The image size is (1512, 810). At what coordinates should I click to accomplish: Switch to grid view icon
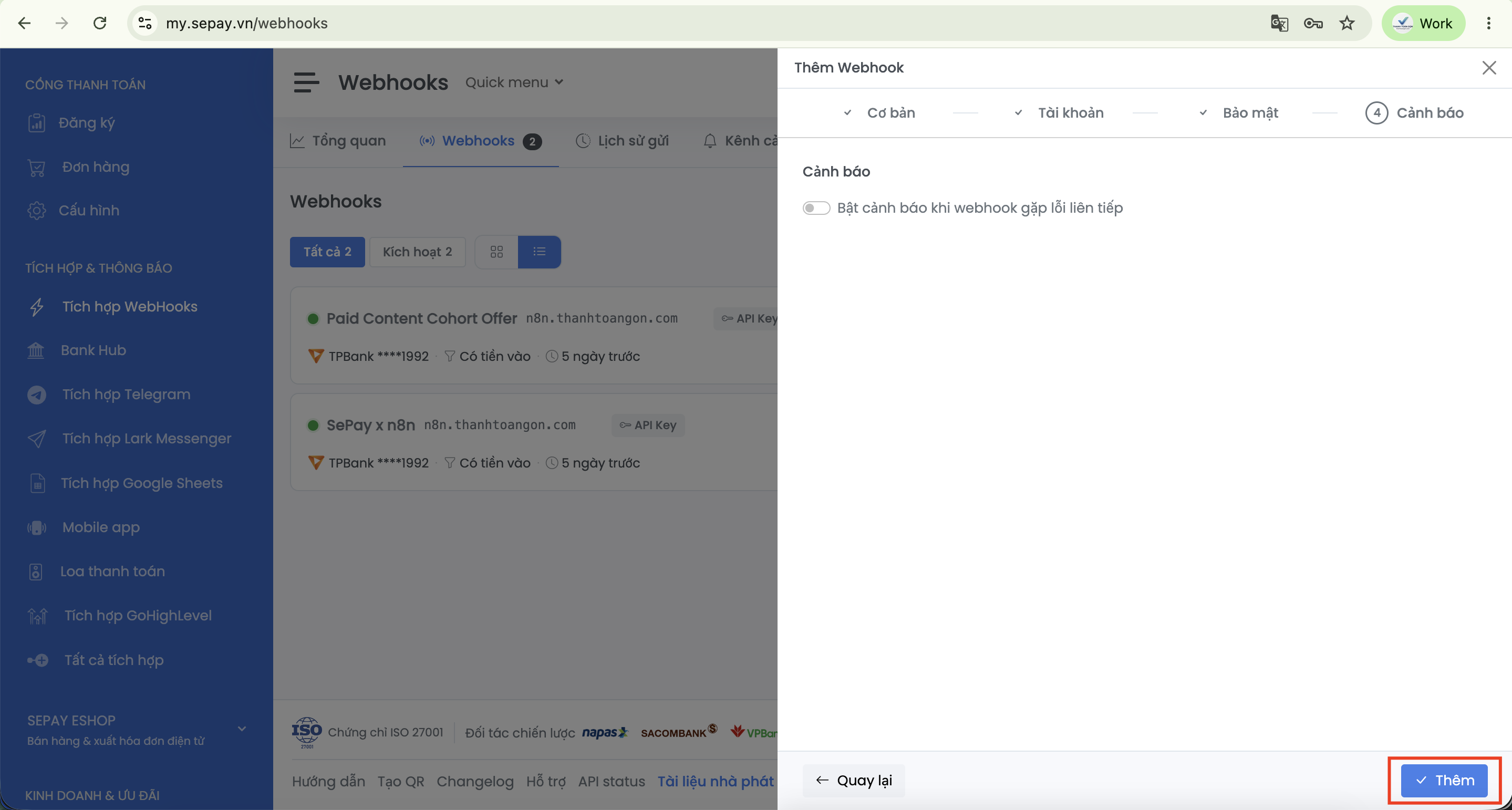point(496,252)
